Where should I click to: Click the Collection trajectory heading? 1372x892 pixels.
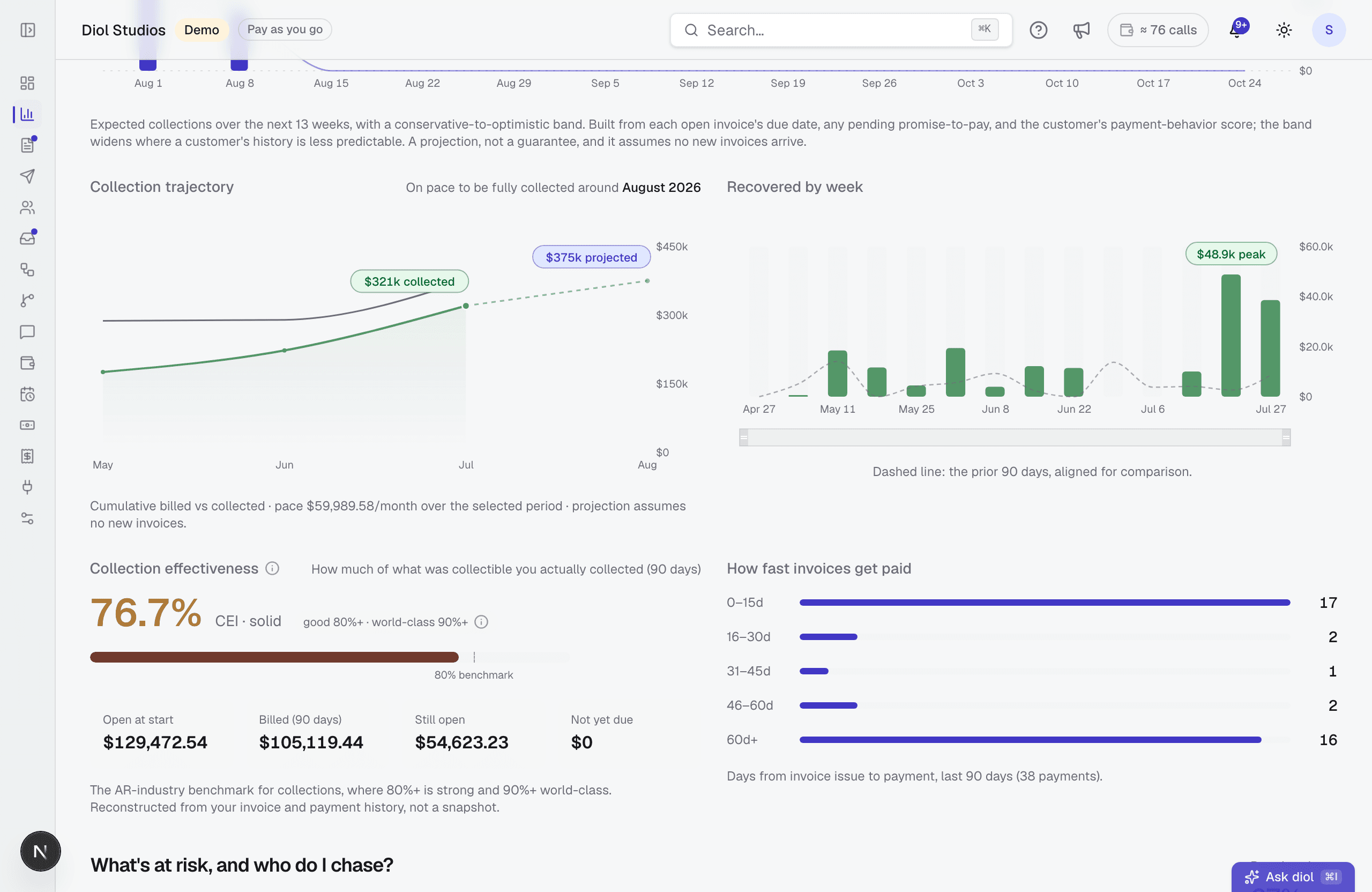[x=161, y=187]
